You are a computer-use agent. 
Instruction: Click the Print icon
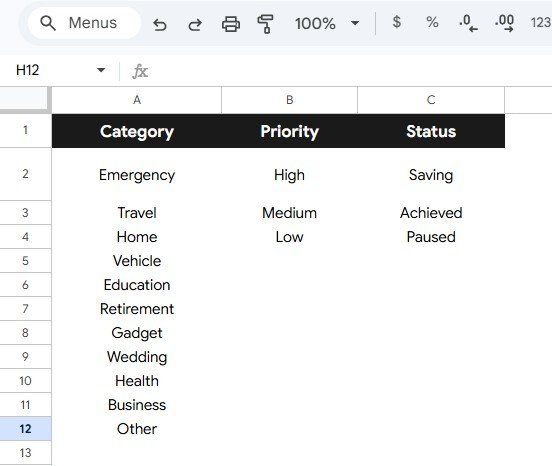click(x=231, y=24)
